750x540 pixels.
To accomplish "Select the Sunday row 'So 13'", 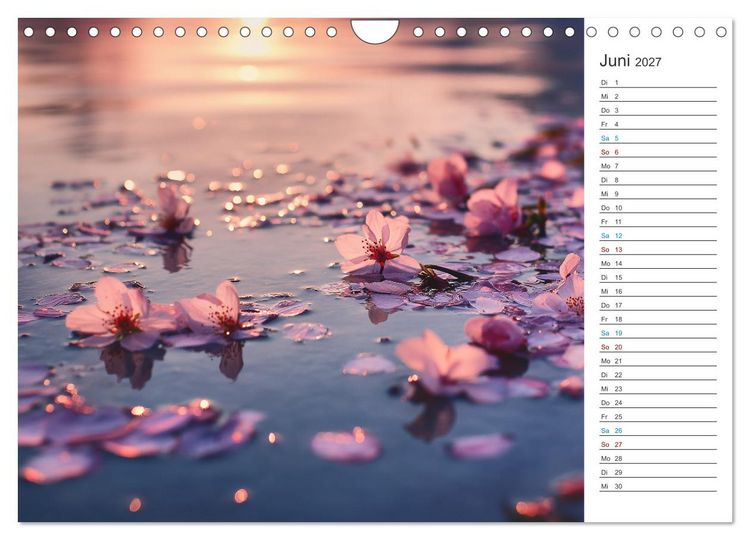I will [658, 249].
